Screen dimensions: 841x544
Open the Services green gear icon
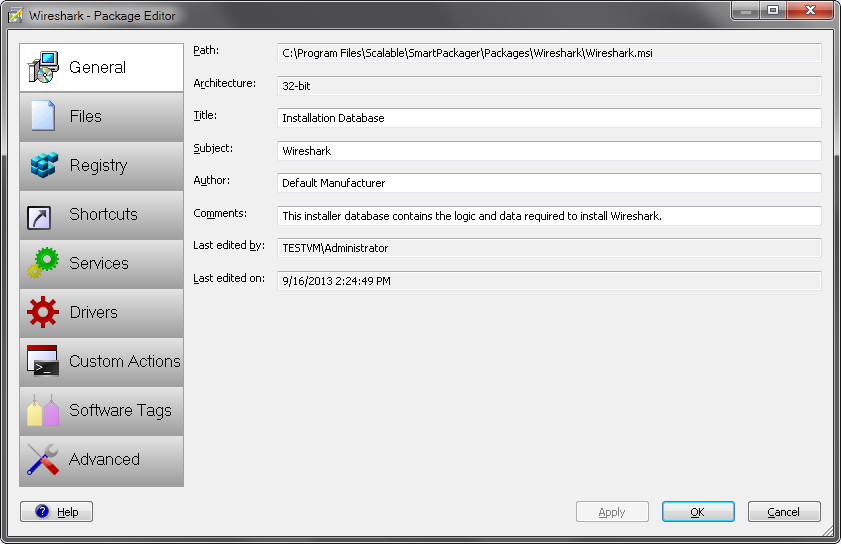(x=42, y=263)
